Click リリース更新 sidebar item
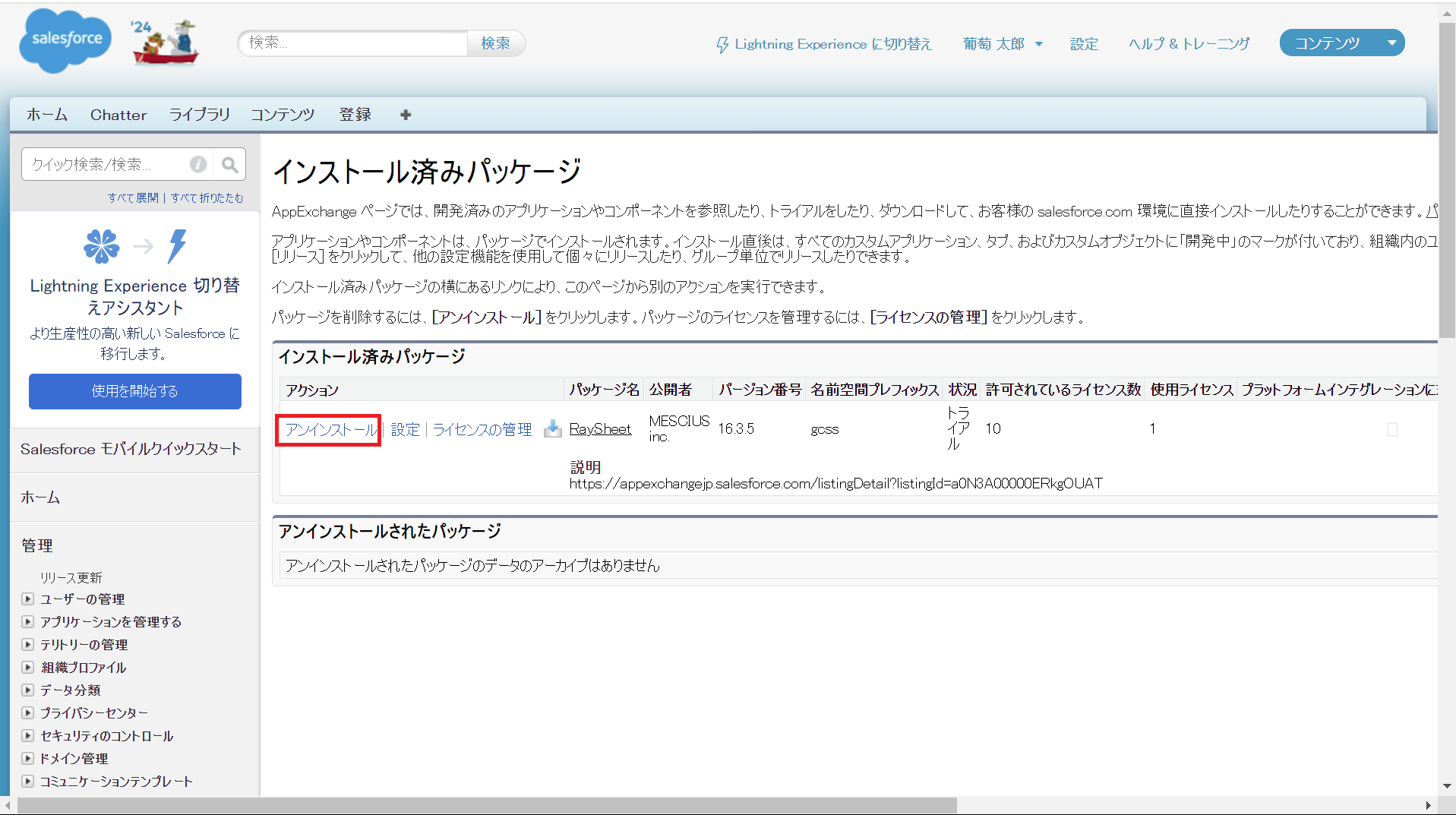This screenshot has width=1456, height=815. point(71,578)
